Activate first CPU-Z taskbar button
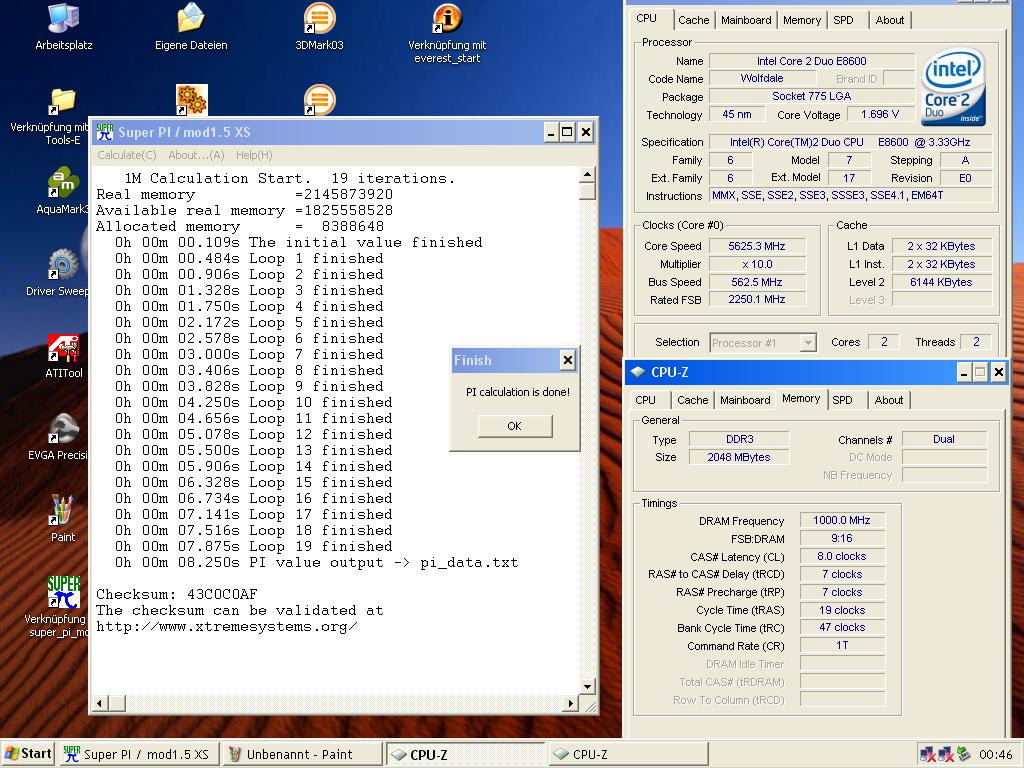This screenshot has width=1024, height=768. pyautogui.click(x=464, y=754)
